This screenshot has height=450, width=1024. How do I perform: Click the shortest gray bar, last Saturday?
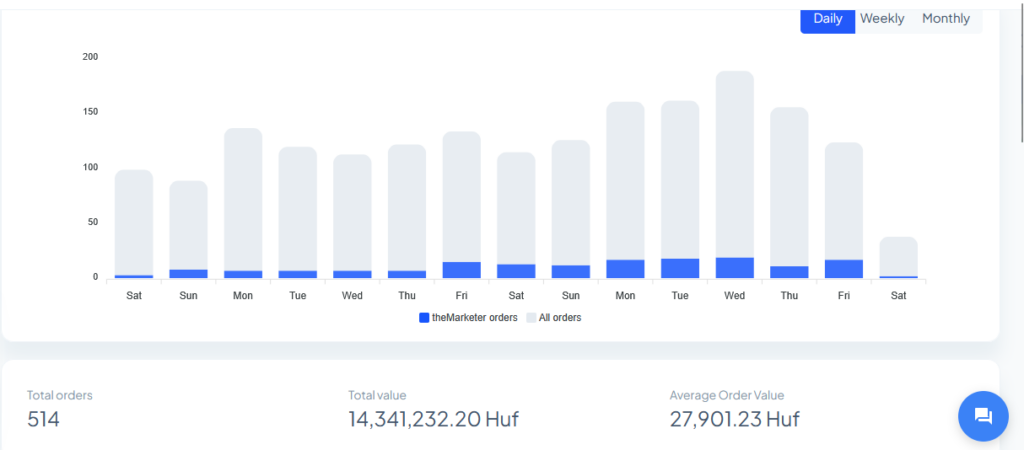[x=898, y=255]
